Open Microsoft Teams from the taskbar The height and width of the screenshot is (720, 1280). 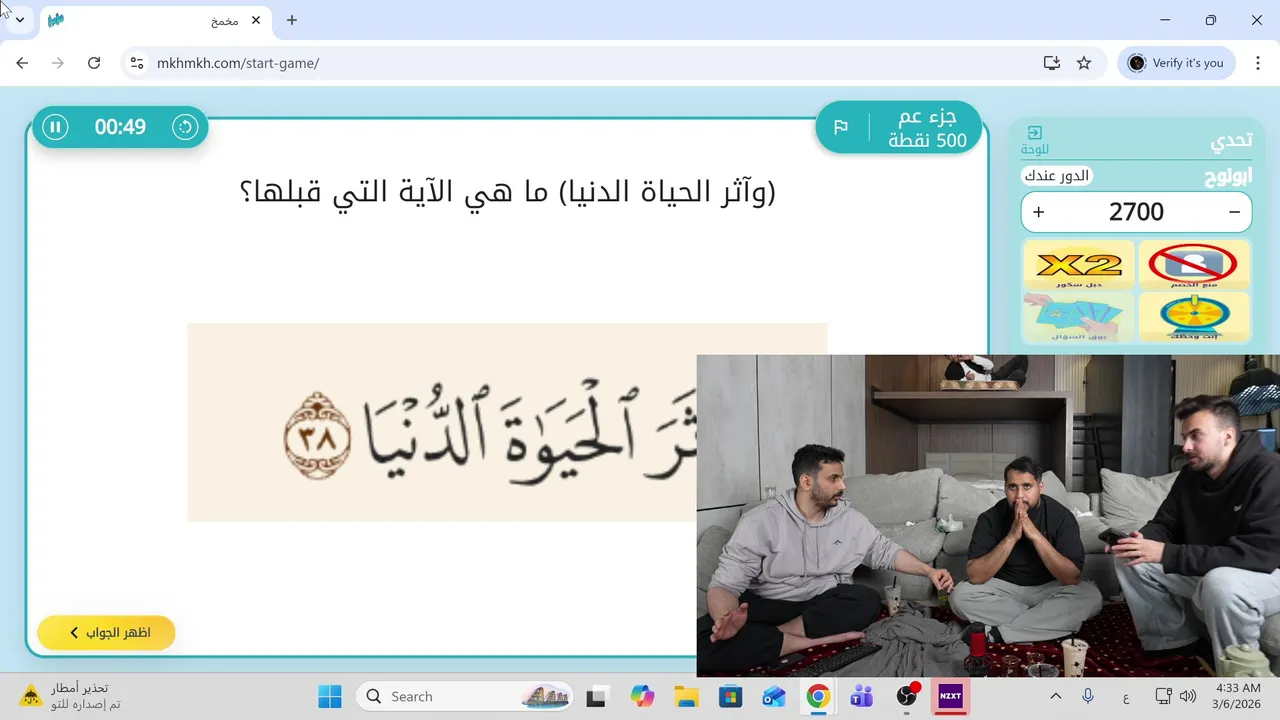pos(862,697)
